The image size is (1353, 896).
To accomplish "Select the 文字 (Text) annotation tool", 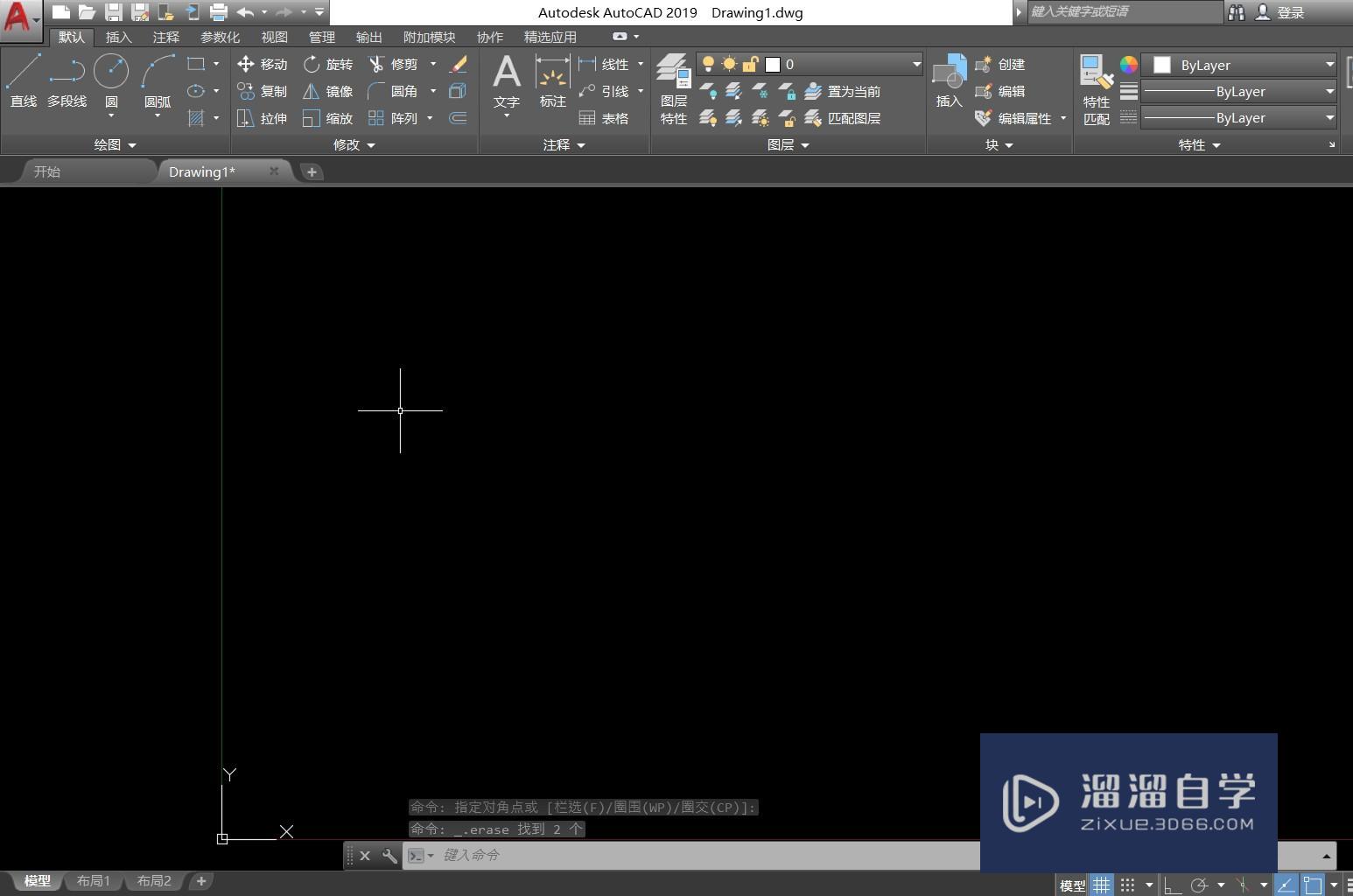I will 506,81.
